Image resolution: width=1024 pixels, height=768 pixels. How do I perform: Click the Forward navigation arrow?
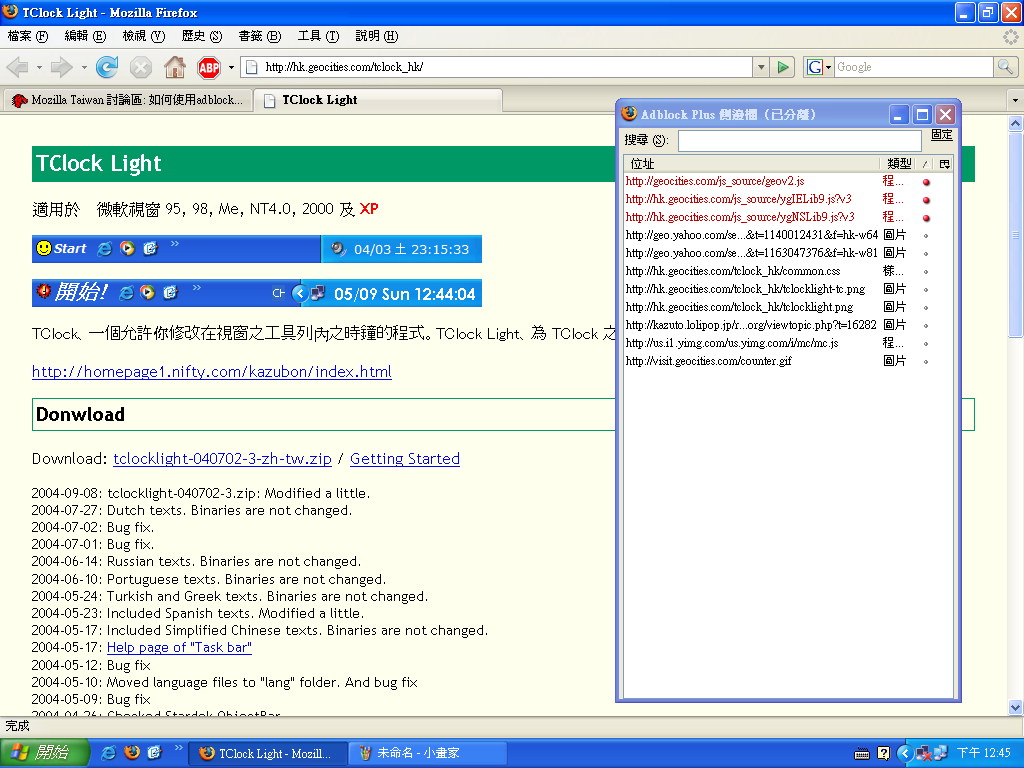tap(62, 67)
